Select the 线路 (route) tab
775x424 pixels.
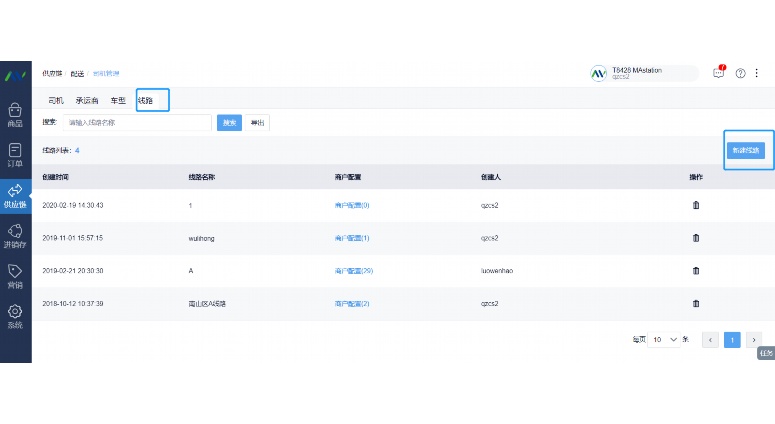point(145,100)
